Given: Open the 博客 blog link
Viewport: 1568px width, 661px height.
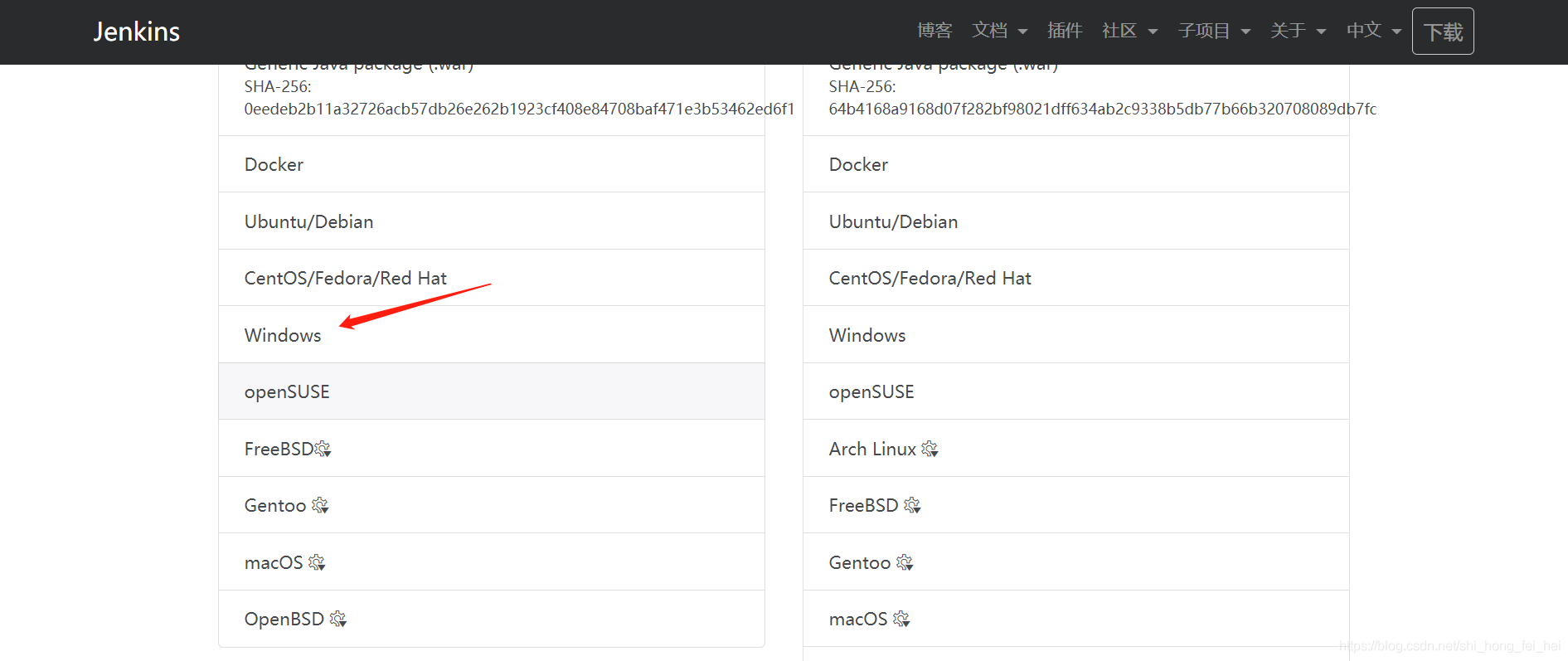Looking at the screenshot, I should 934,31.
